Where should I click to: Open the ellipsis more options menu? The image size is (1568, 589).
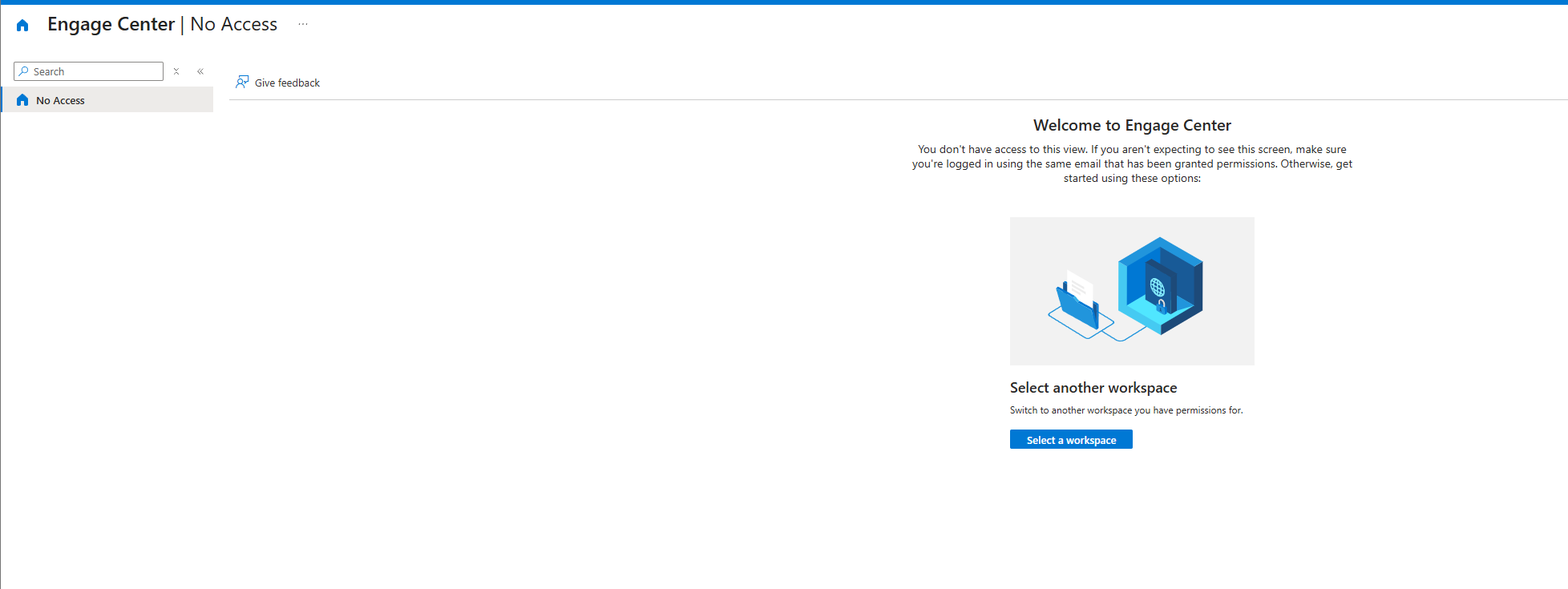[303, 24]
